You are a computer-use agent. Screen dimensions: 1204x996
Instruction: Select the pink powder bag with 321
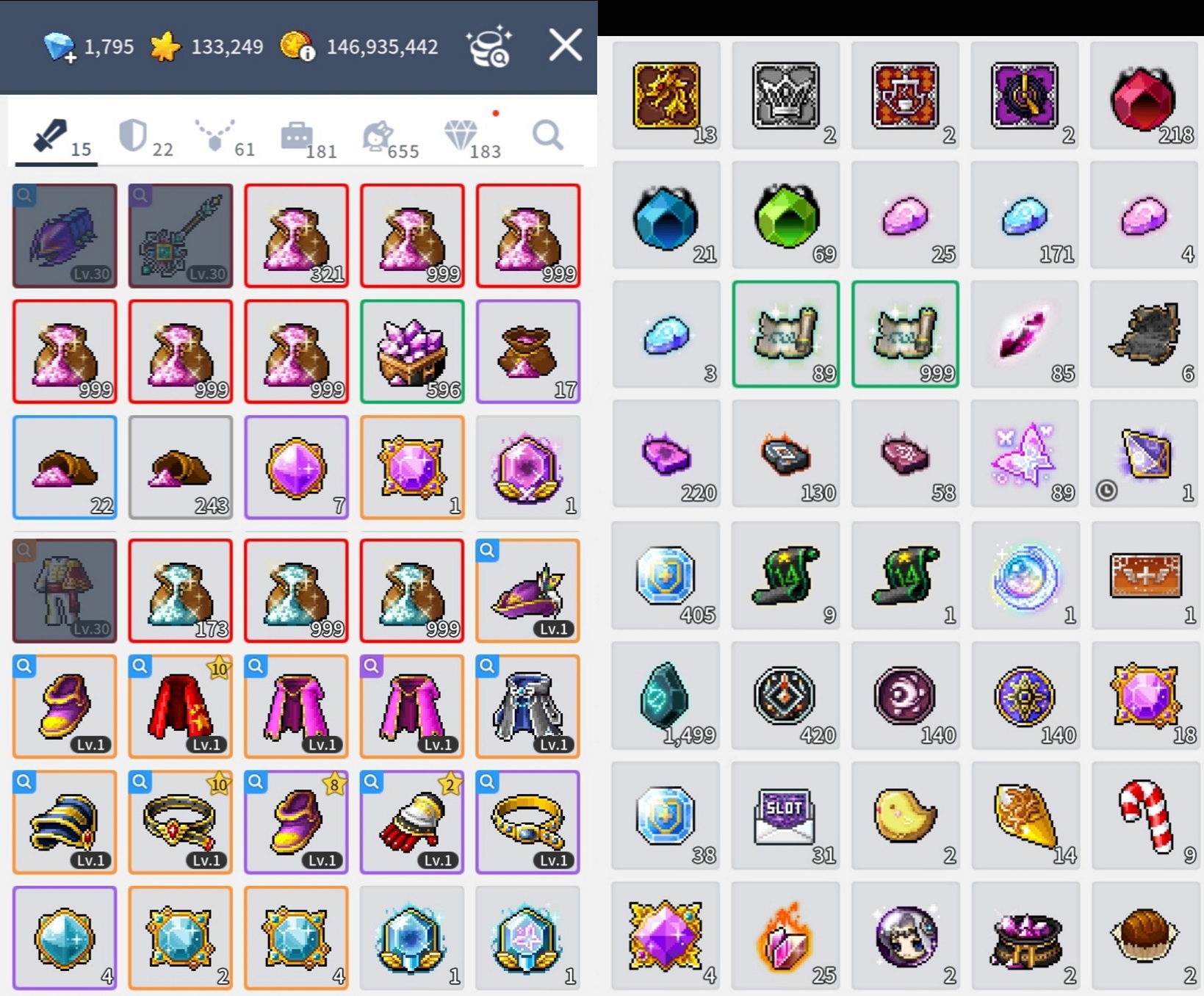(x=296, y=235)
